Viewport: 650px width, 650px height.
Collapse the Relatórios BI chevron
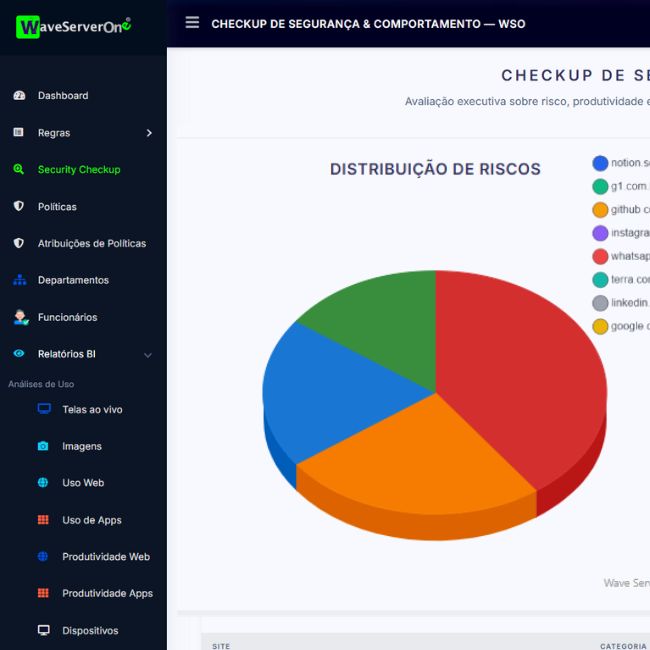[x=148, y=355]
